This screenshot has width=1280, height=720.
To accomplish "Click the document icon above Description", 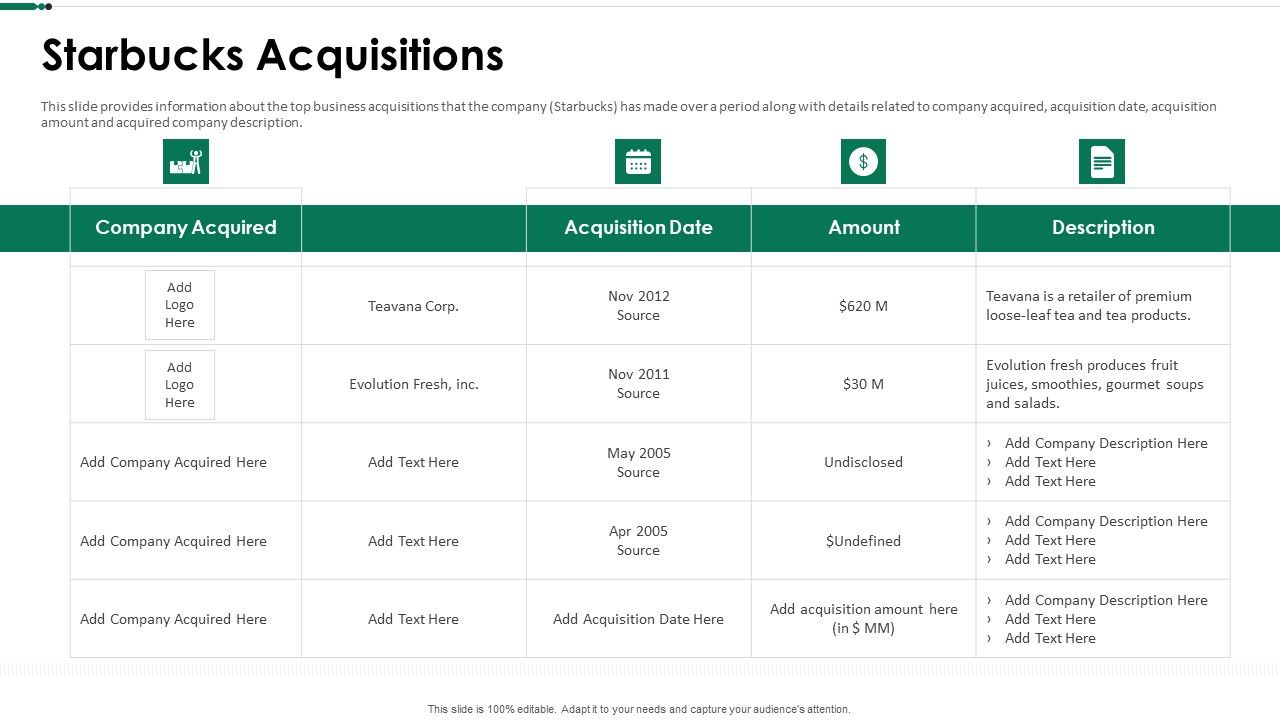I will (x=1102, y=161).
